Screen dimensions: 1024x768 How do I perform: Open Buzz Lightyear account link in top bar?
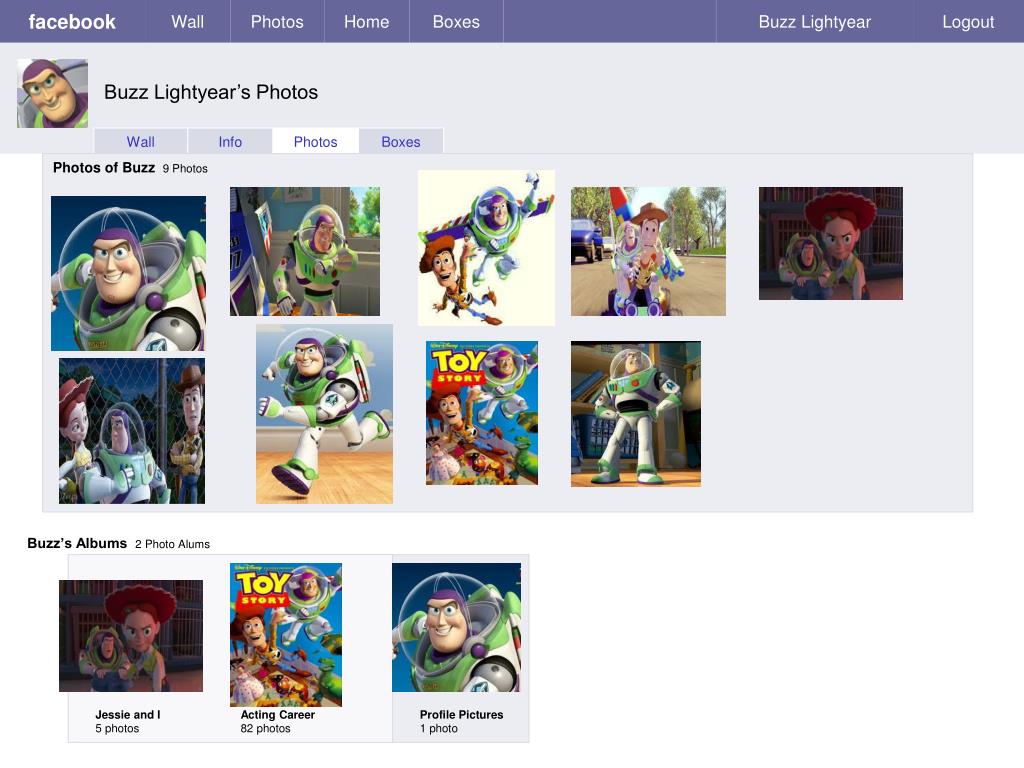814,22
